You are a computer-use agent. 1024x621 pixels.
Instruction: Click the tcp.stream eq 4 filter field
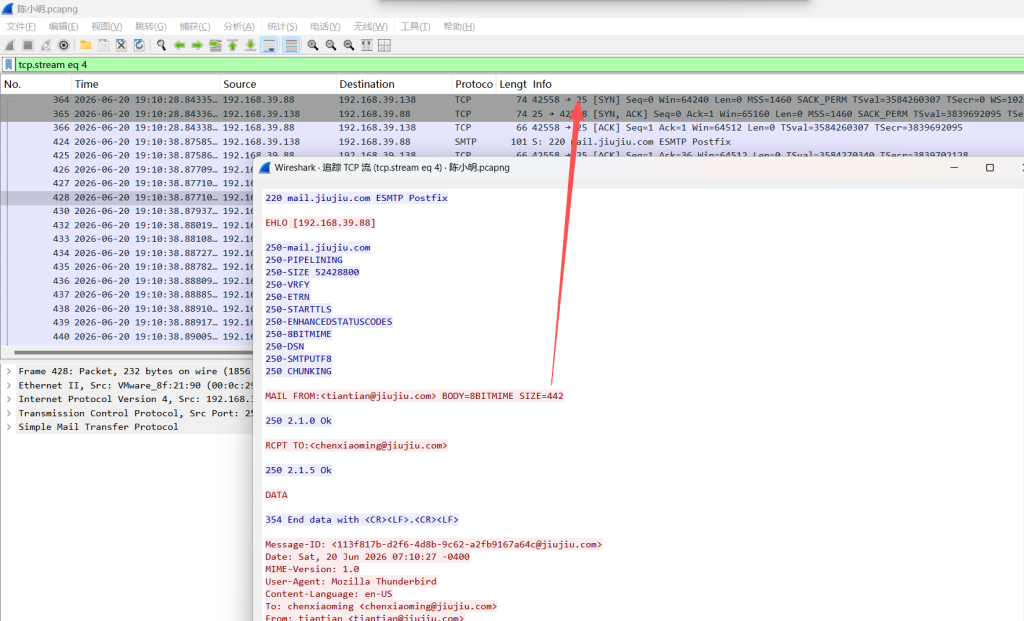point(519,65)
